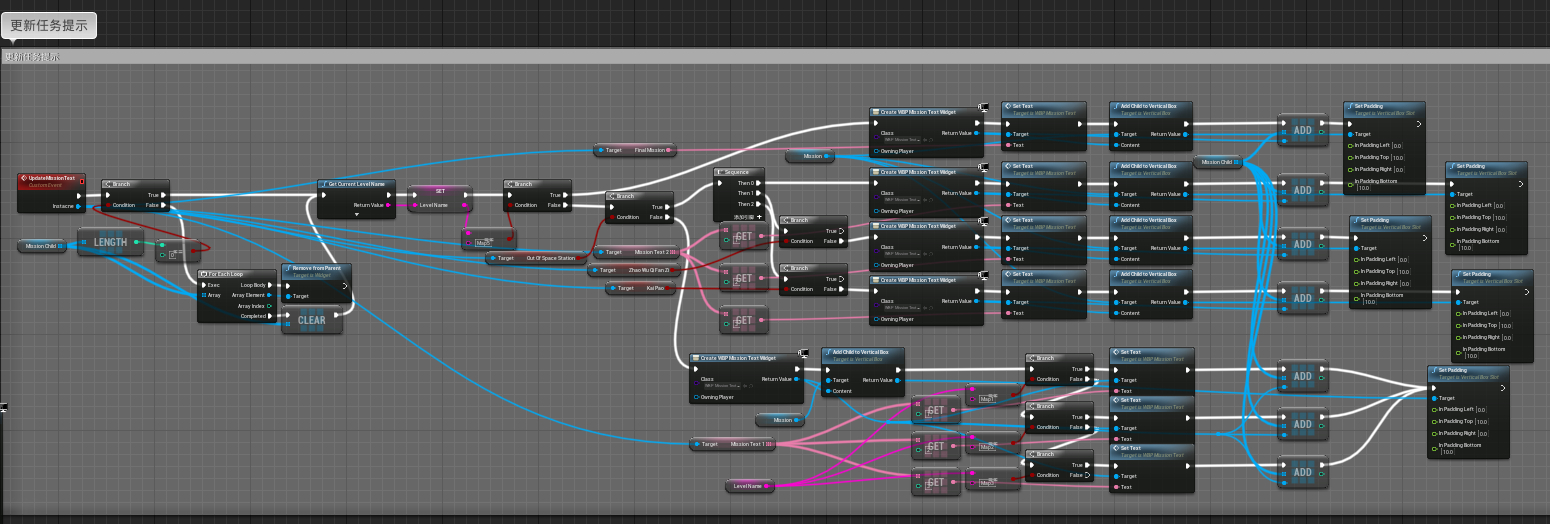Select the Get Current Level Name function node
The image size is (1550, 524).
357,185
